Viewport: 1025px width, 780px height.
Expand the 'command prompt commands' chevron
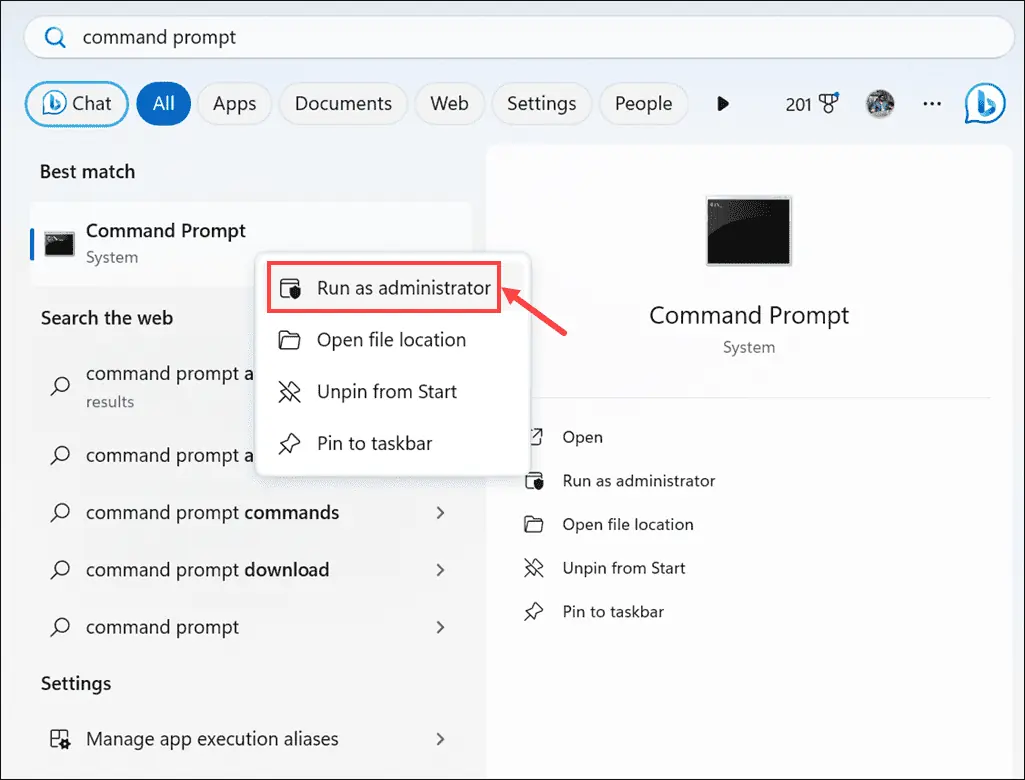441,513
